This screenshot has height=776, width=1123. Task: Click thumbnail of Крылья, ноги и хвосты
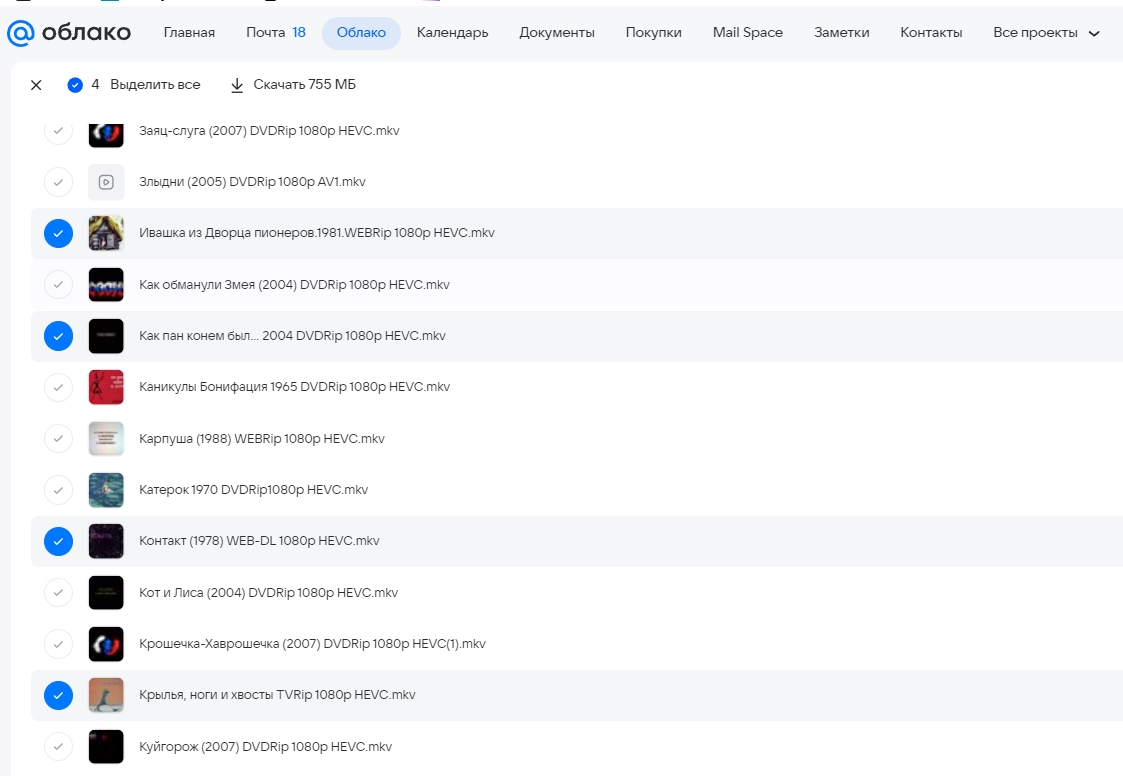[x=106, y=696]
